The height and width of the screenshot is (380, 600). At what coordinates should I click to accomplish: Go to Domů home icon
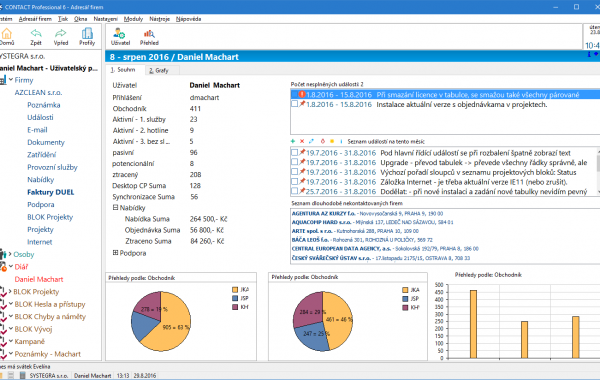(6, 34)
